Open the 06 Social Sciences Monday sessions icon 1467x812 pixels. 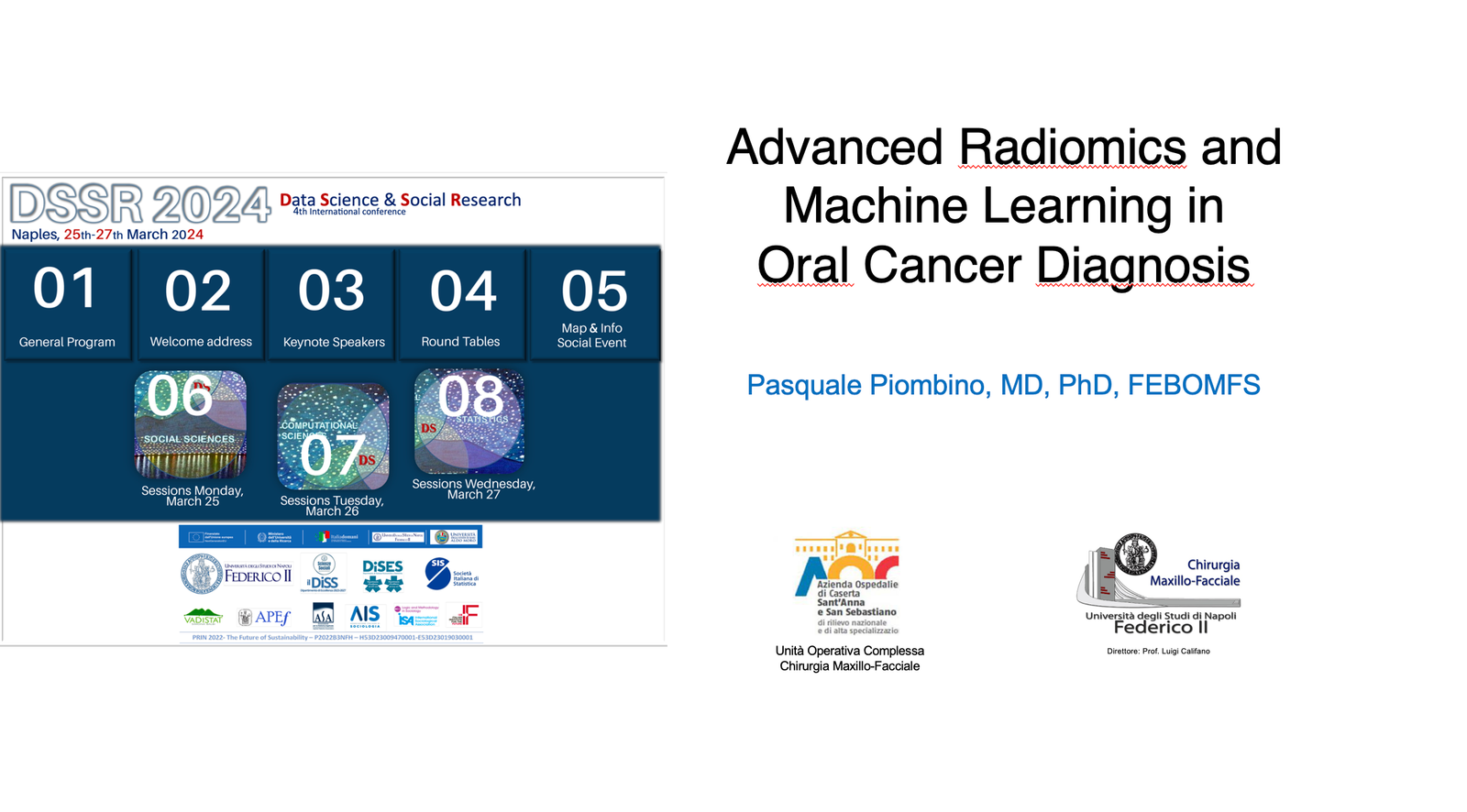pyautogui.click(x=191, y=423)
